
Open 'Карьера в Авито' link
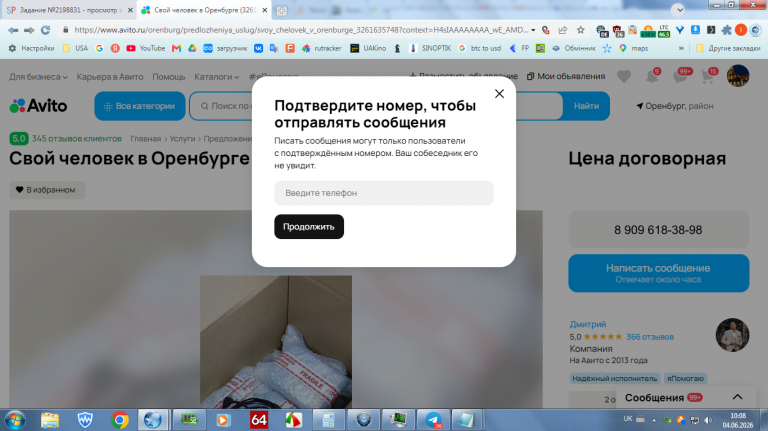coord(110,77)
